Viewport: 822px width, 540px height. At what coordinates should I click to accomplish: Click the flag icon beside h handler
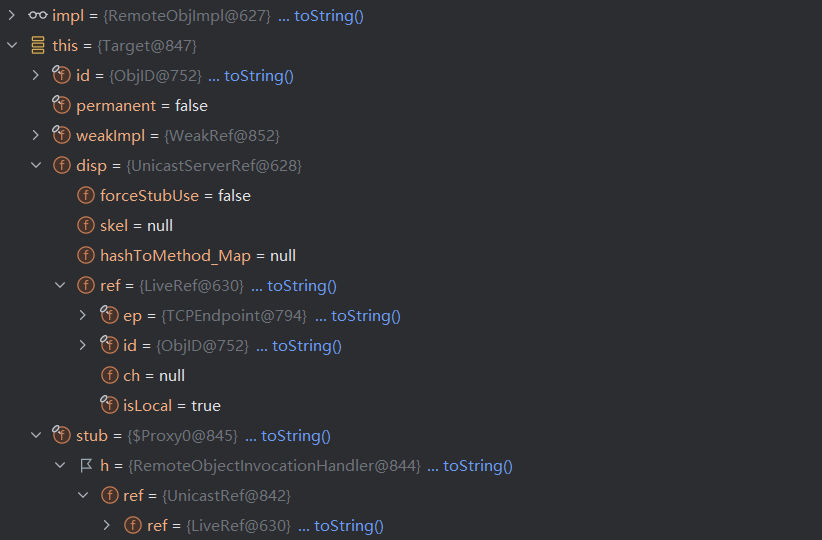[86, 466]
